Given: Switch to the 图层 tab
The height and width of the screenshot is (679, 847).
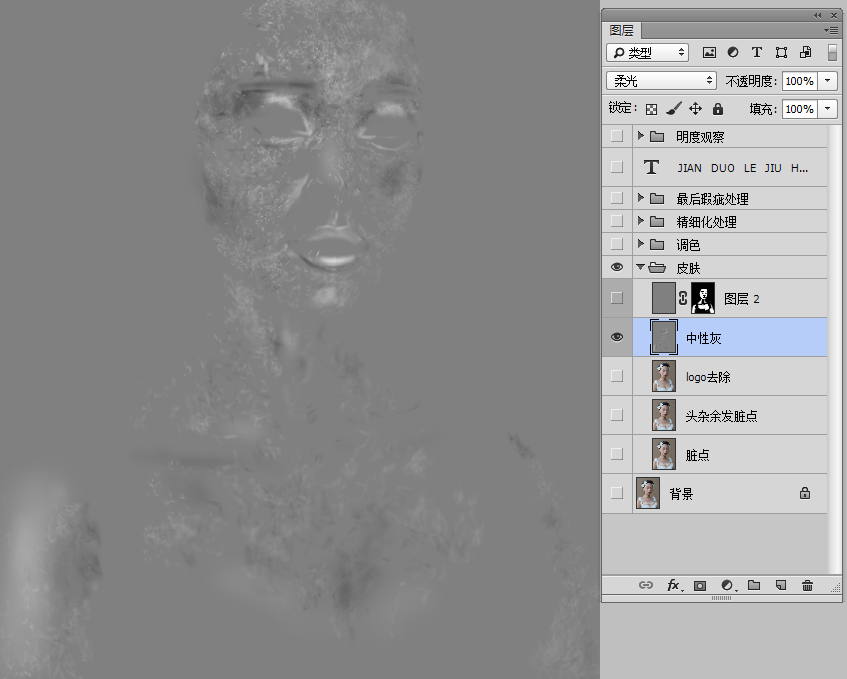Looking at the screenshot, I should [622, 31].
